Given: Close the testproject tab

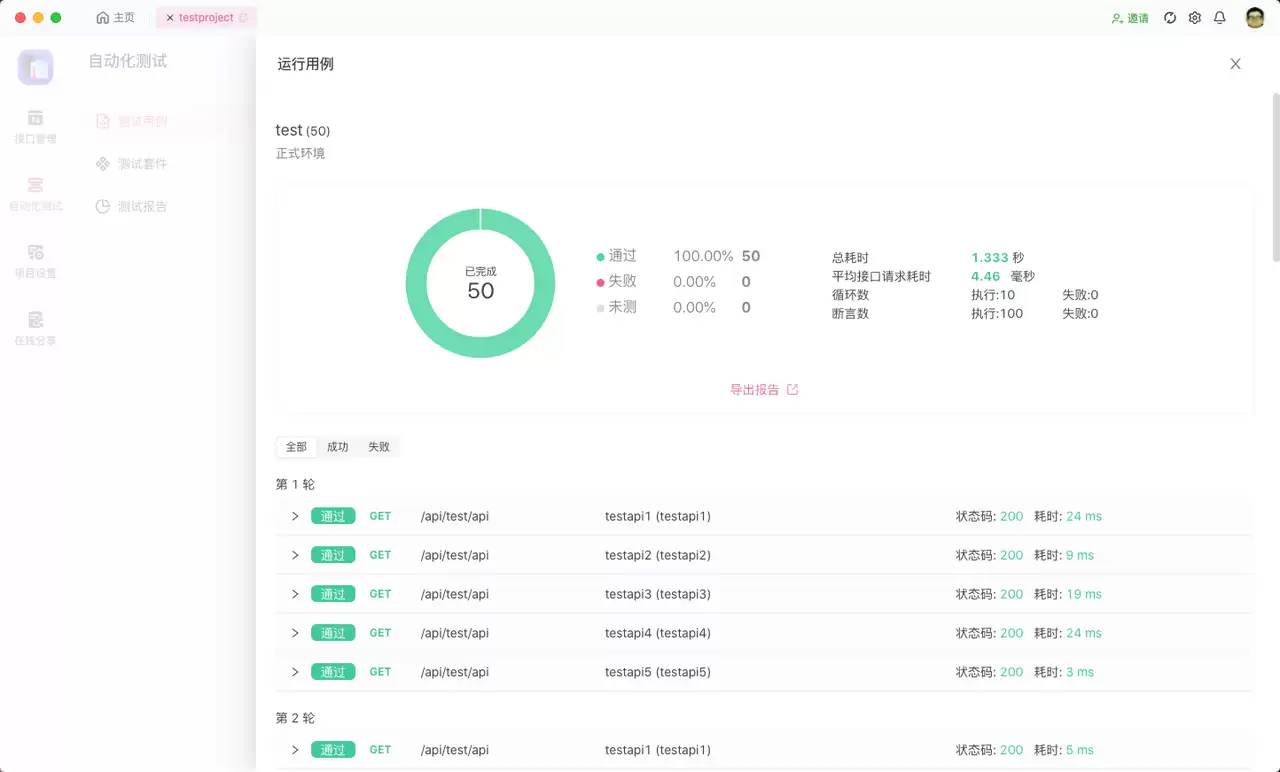Looking at the screenshot, I should click(x=169, y=18).
